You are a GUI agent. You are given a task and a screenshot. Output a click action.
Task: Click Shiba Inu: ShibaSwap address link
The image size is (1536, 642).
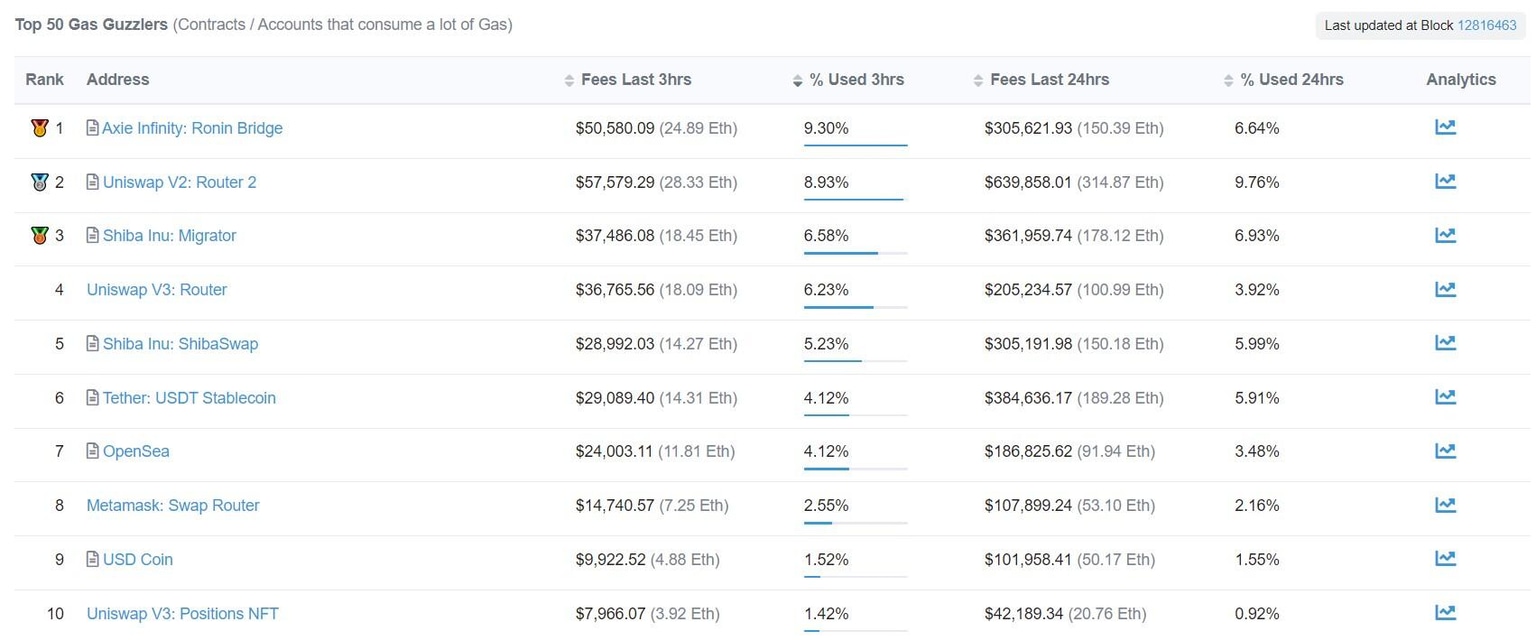pos(180,344)
